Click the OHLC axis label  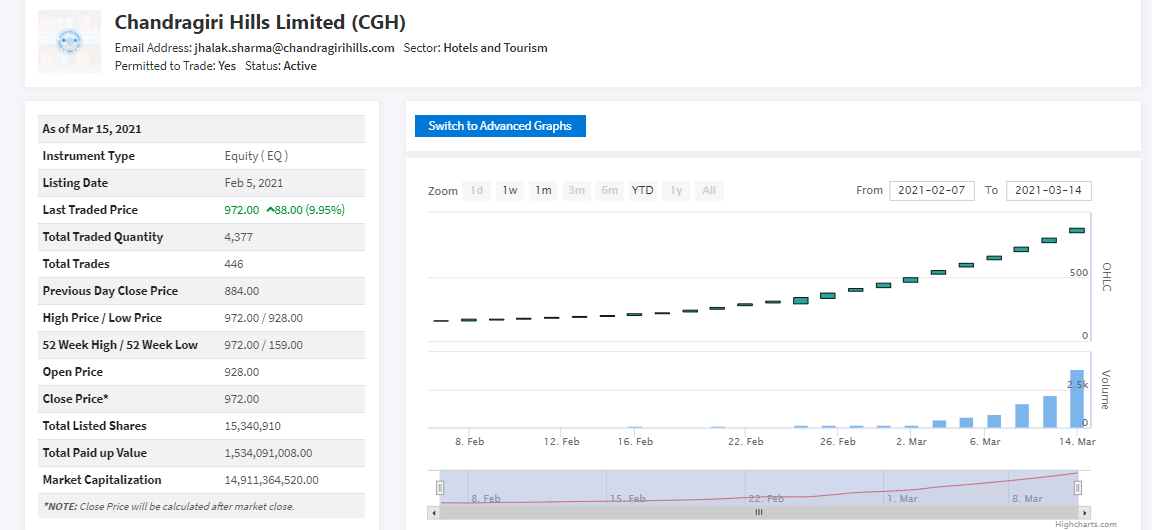(1106, 276)
